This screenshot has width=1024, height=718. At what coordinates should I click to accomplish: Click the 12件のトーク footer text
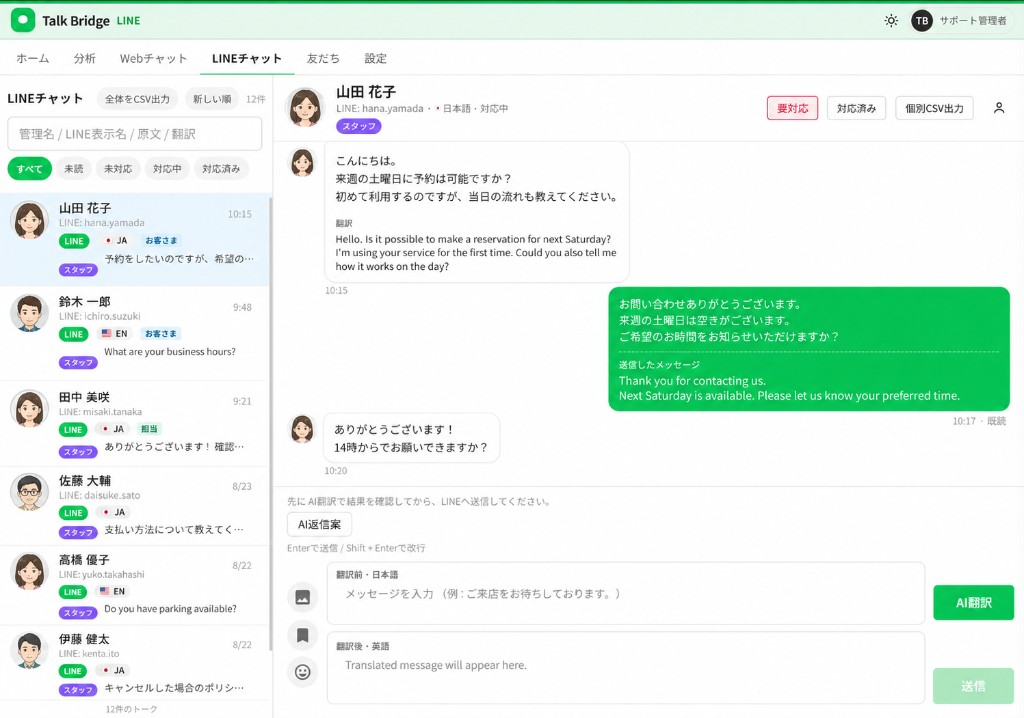pos(131,709)
